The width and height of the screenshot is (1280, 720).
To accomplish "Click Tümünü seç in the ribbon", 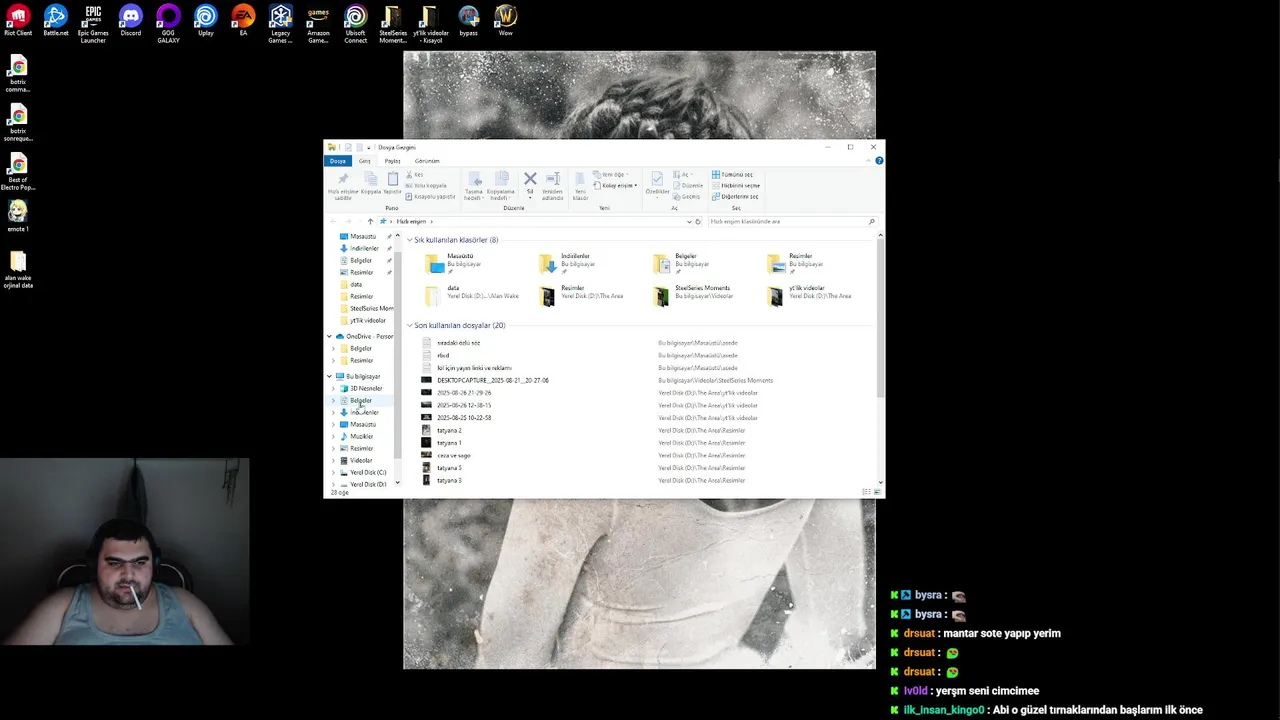I will pos(733,174).
